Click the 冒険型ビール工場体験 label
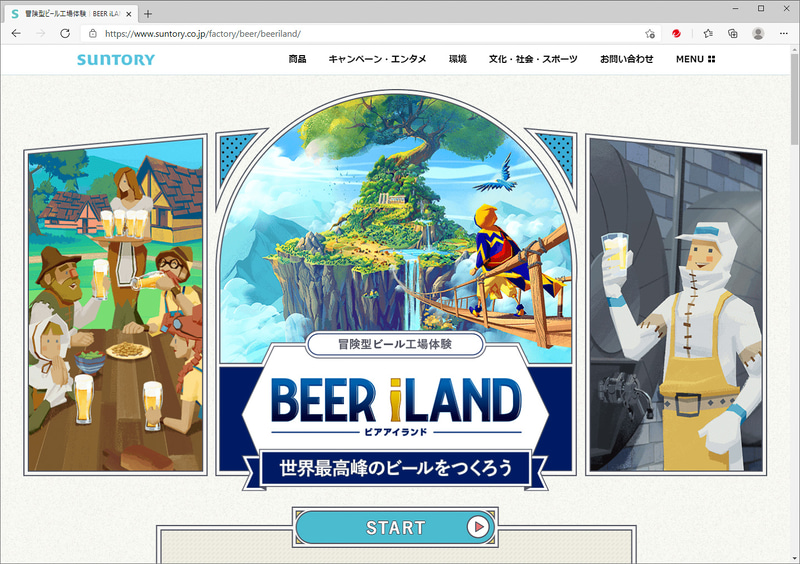The height and width of the screenshot is (564, 800). [x=395, y=345]
